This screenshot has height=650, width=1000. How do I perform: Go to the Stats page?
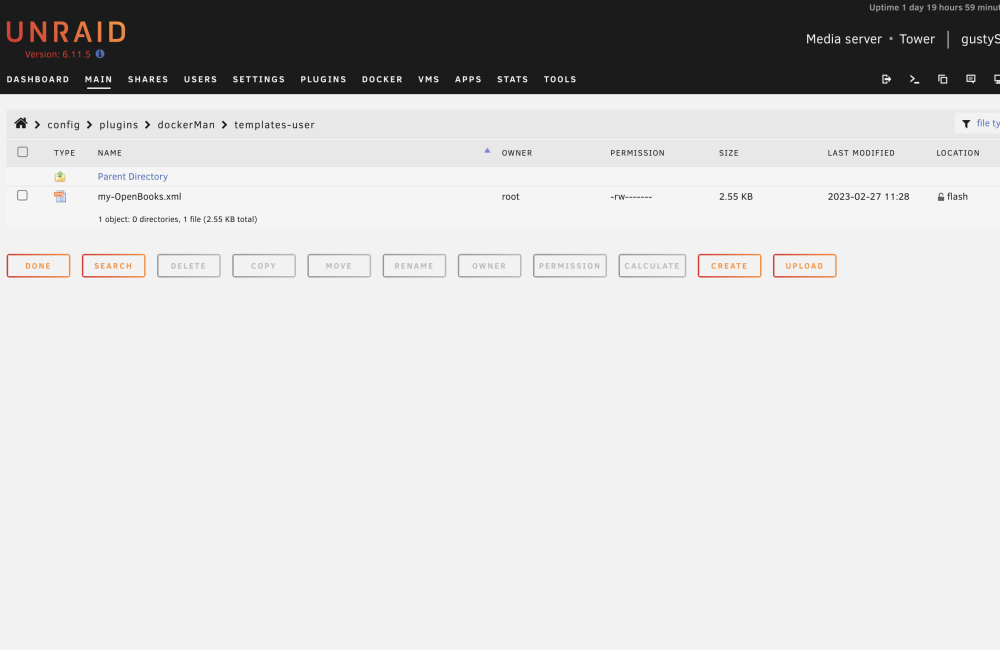point(513,79)
